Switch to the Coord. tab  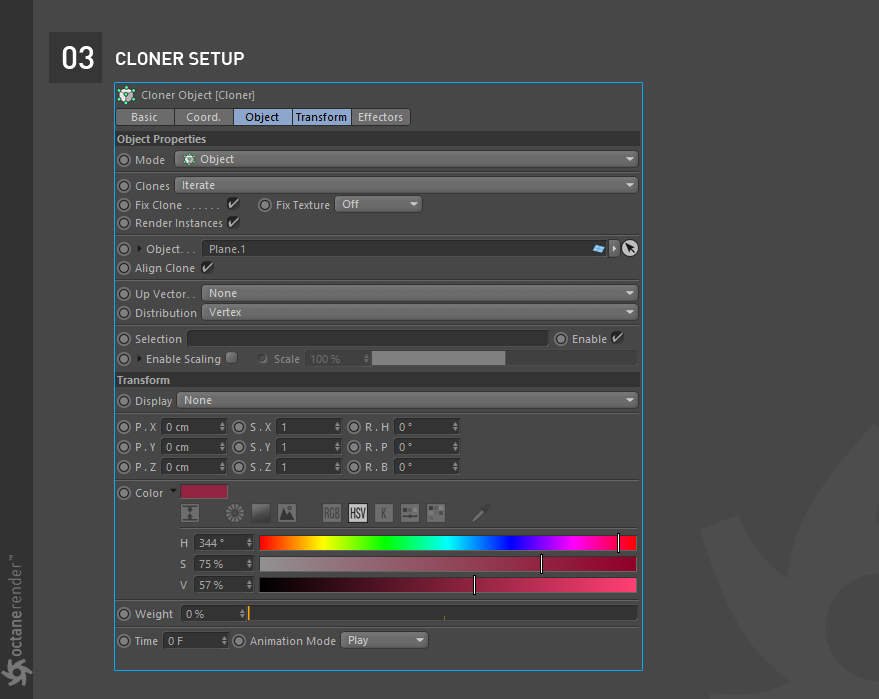[203, 117]
